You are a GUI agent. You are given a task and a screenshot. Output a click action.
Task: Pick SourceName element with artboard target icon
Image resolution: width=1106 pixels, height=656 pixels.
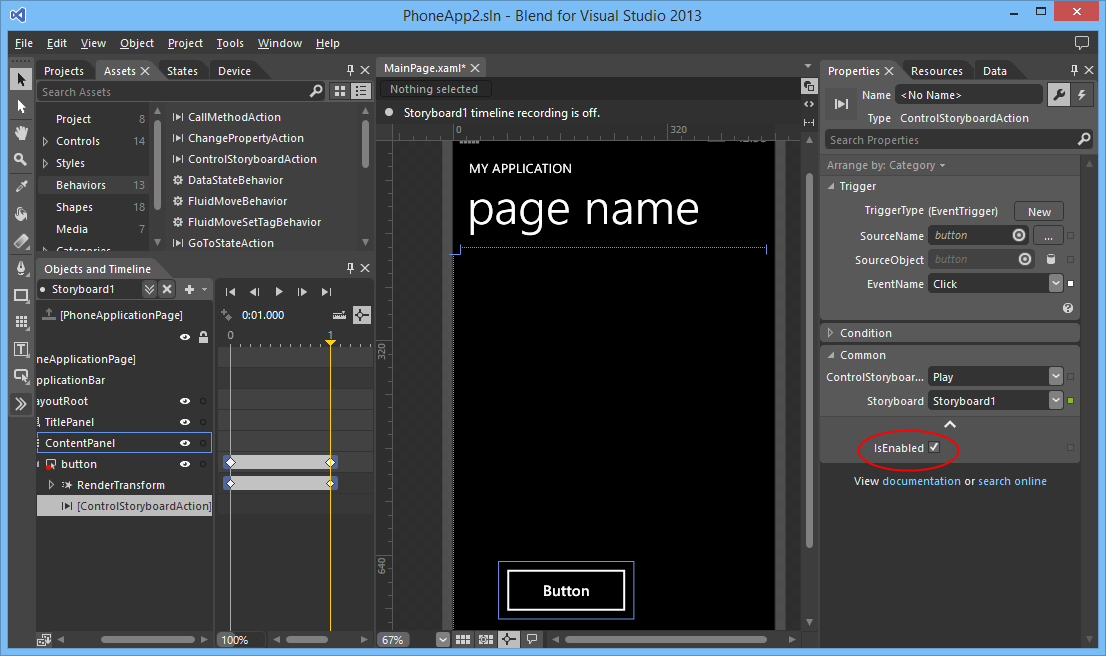(1019, 236)
